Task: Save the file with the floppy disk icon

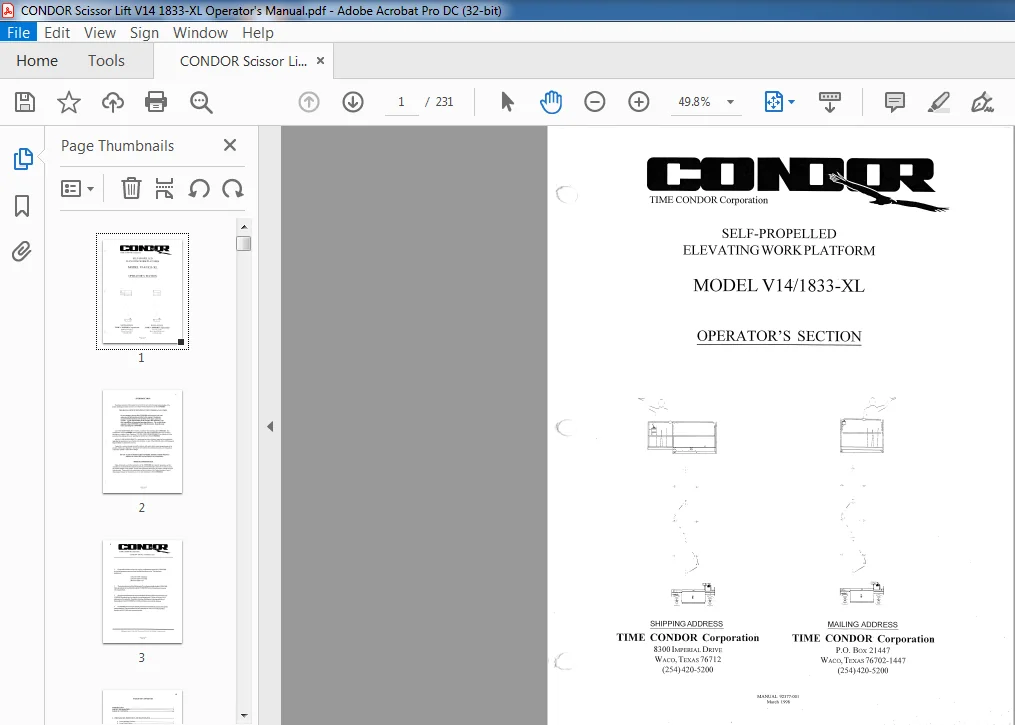Action: pyautogui.click(x=25, y=102)
